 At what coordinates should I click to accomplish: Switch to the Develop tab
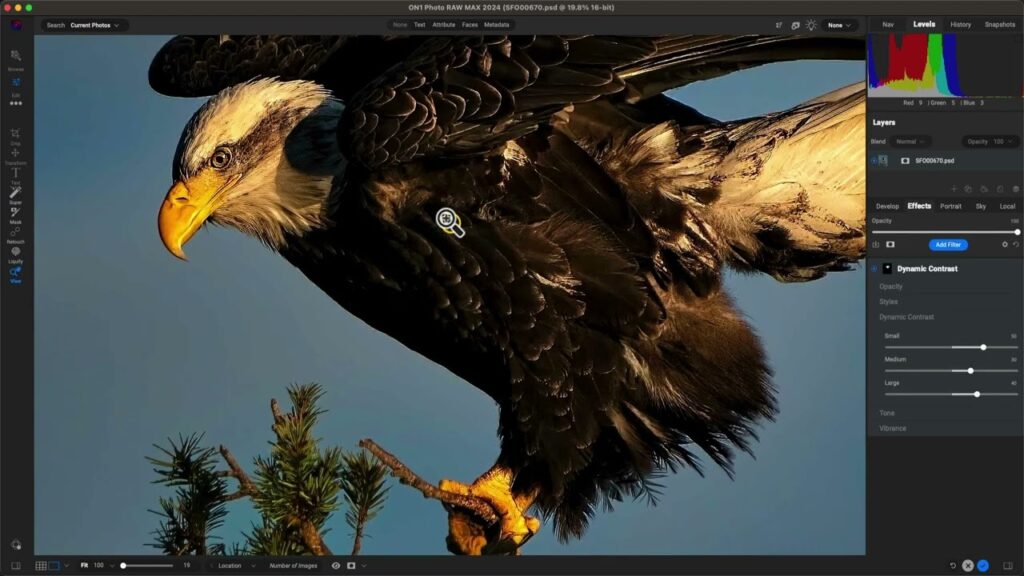887,206
